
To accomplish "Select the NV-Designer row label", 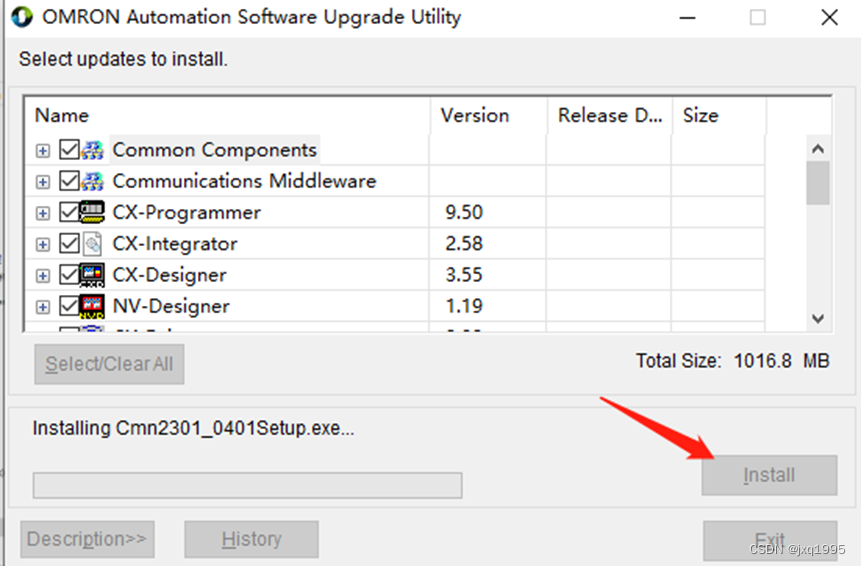I will (171, 306).
